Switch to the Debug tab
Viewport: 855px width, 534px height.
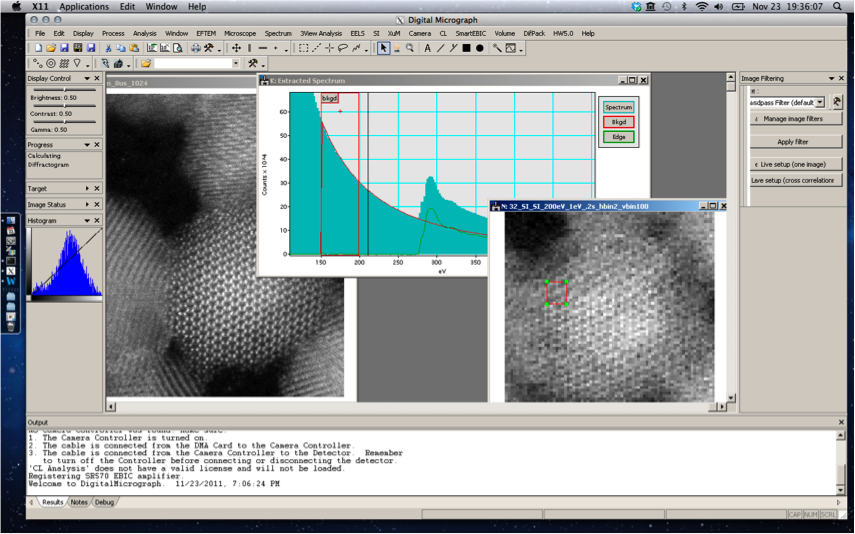(104, 502)
